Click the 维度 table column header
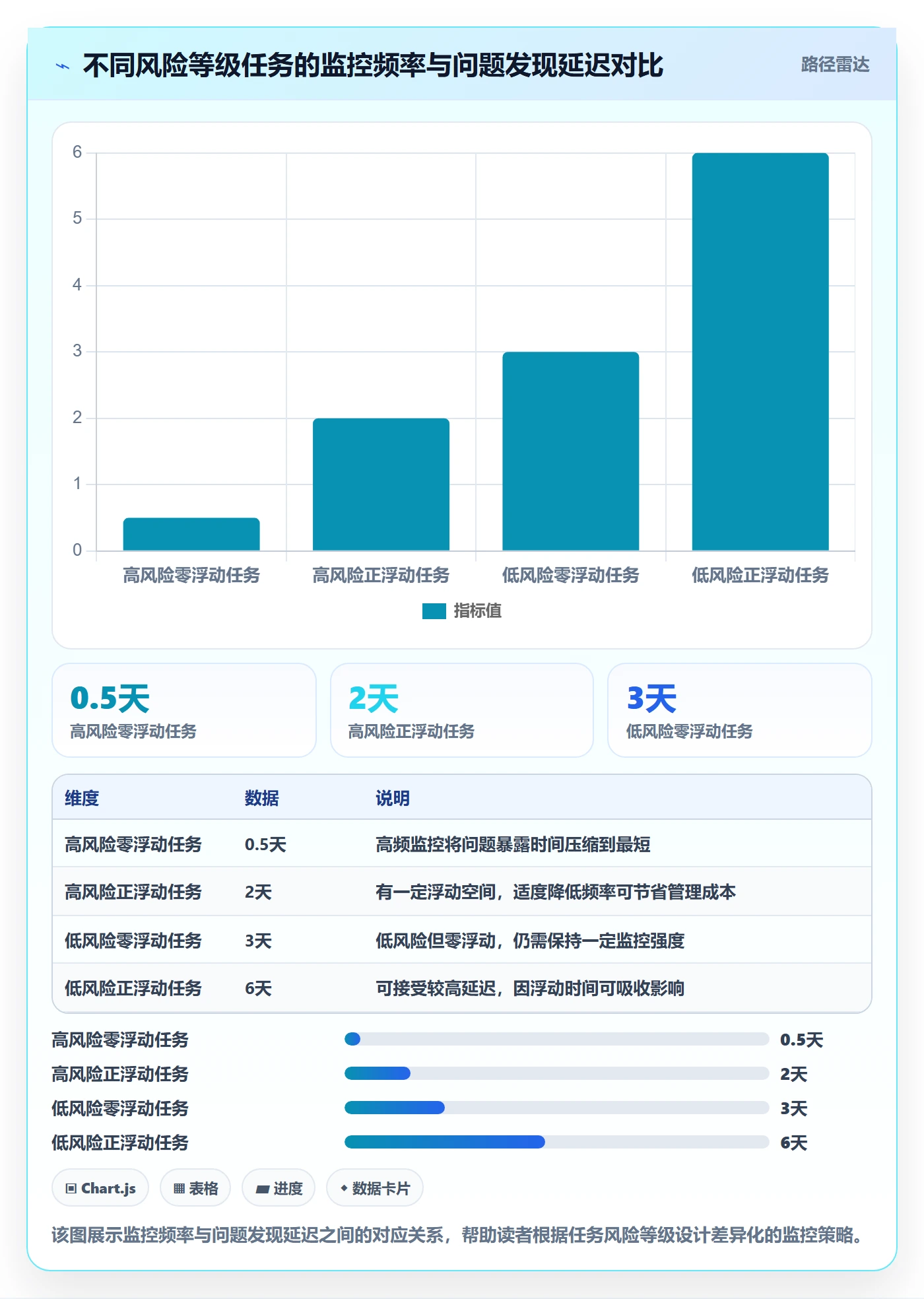Image resolution: width=924 pixels, height=1299 pixels. point(82,798)
